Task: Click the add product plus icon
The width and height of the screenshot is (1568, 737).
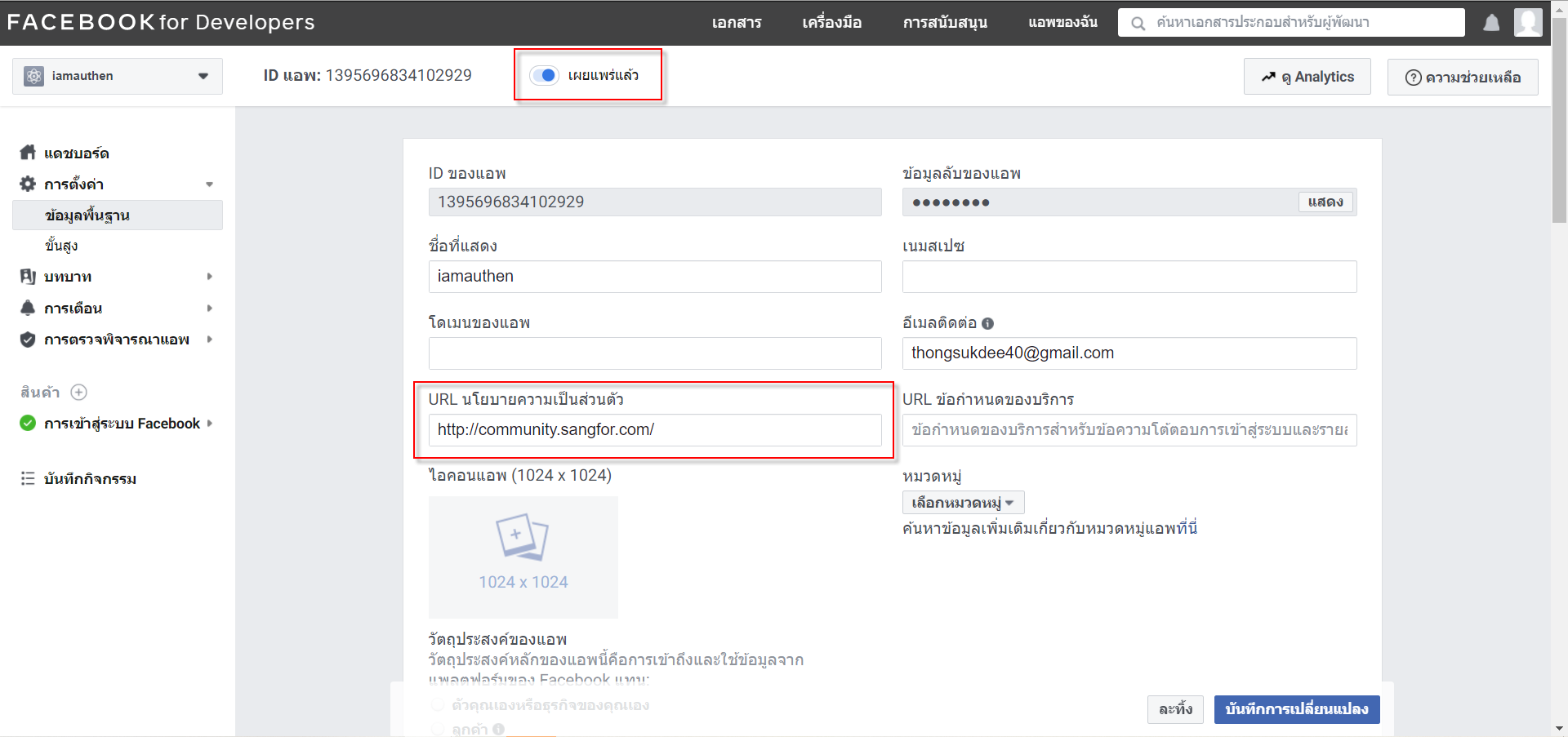Action: click(x=78, y=393)
